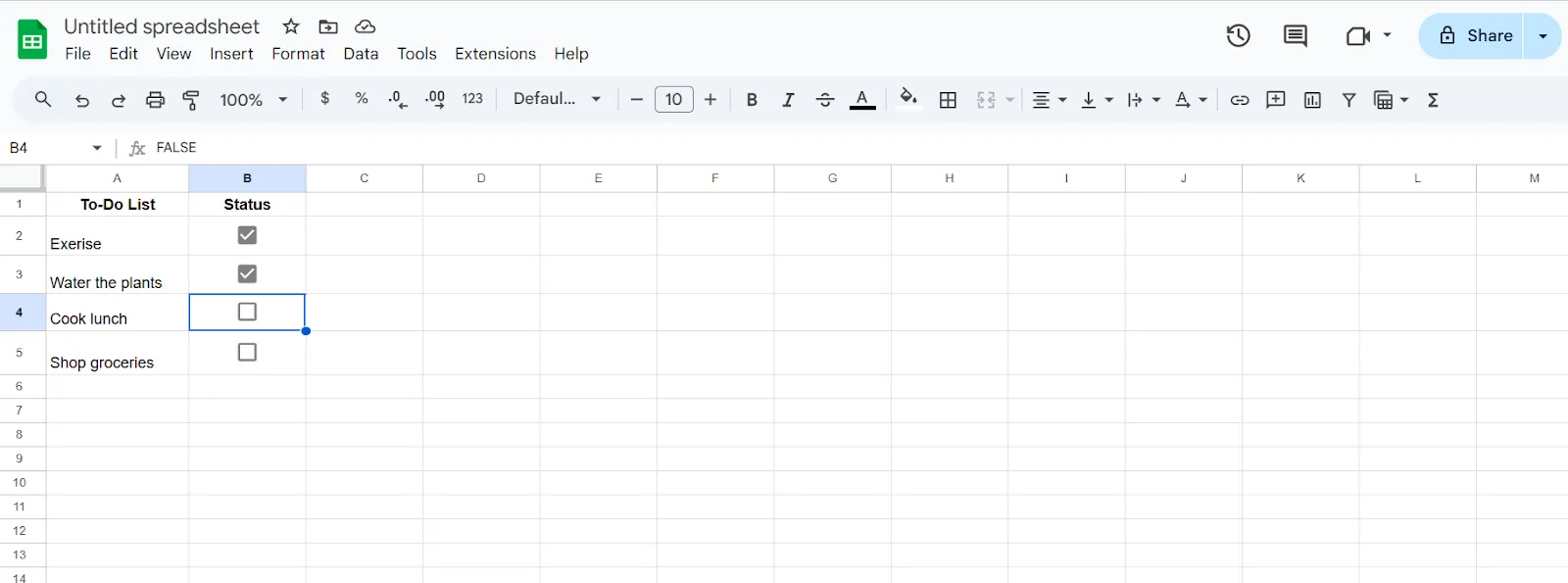Print the spreadsheet
The width and height of the screenshot is (1568, 583).
click(x=155, y=100)
